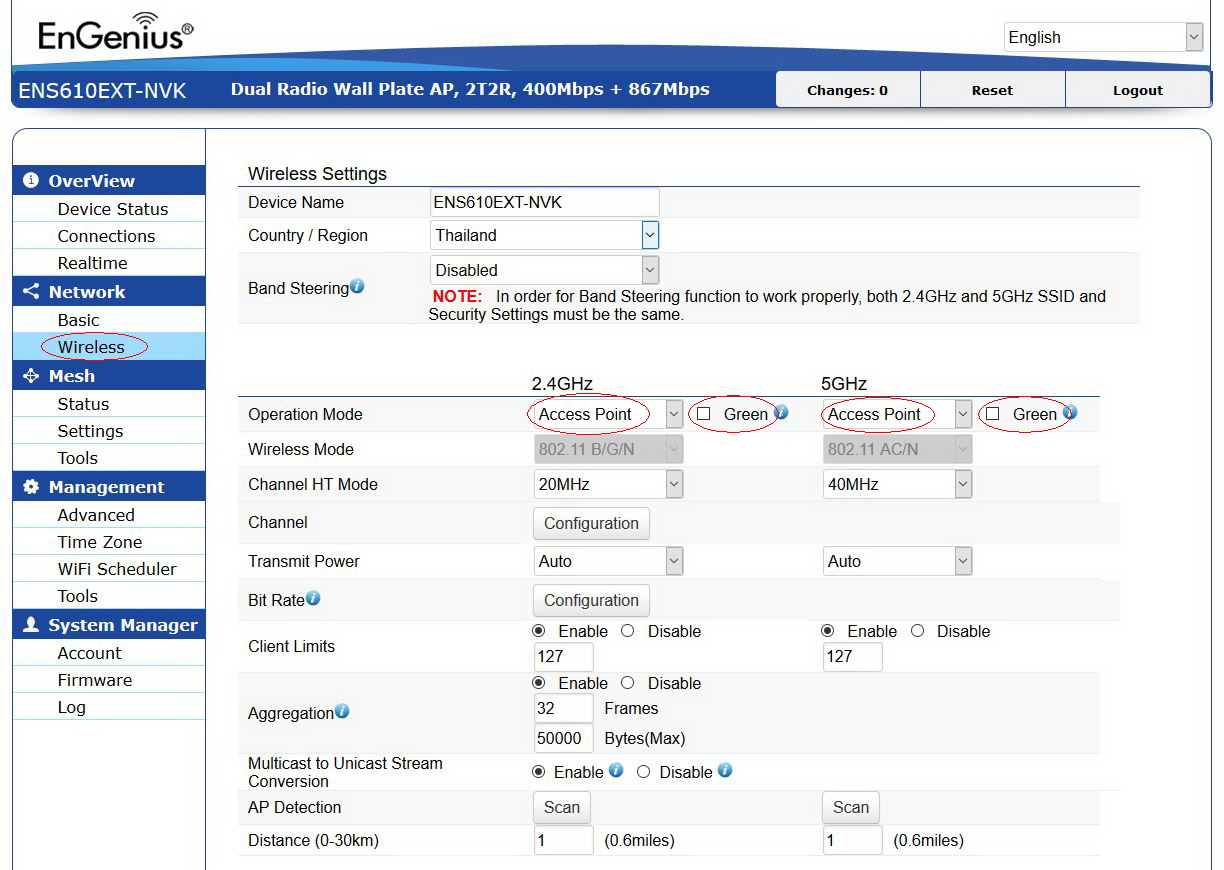Click the Management section gear icon
Image resolution: width=1224 pixels, height=870 pixels.
coord(31,486)
